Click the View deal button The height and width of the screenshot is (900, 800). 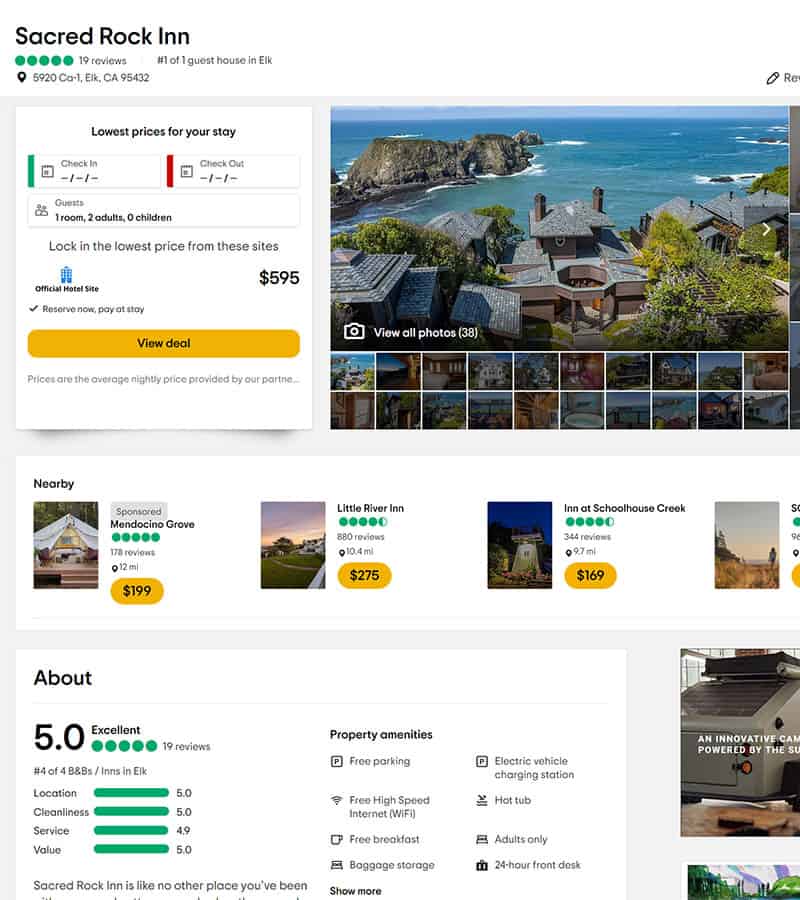163,343
